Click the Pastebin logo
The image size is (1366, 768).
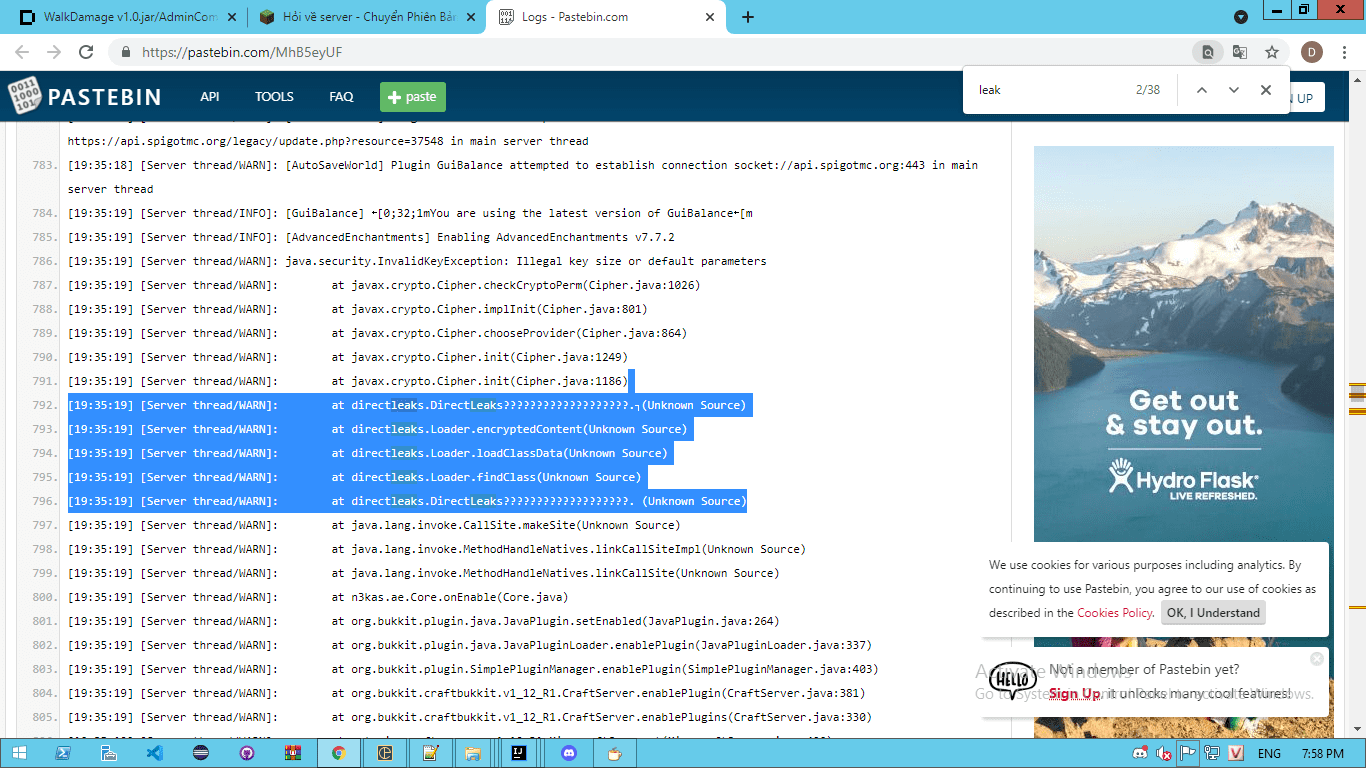click(x=85, y=97)
